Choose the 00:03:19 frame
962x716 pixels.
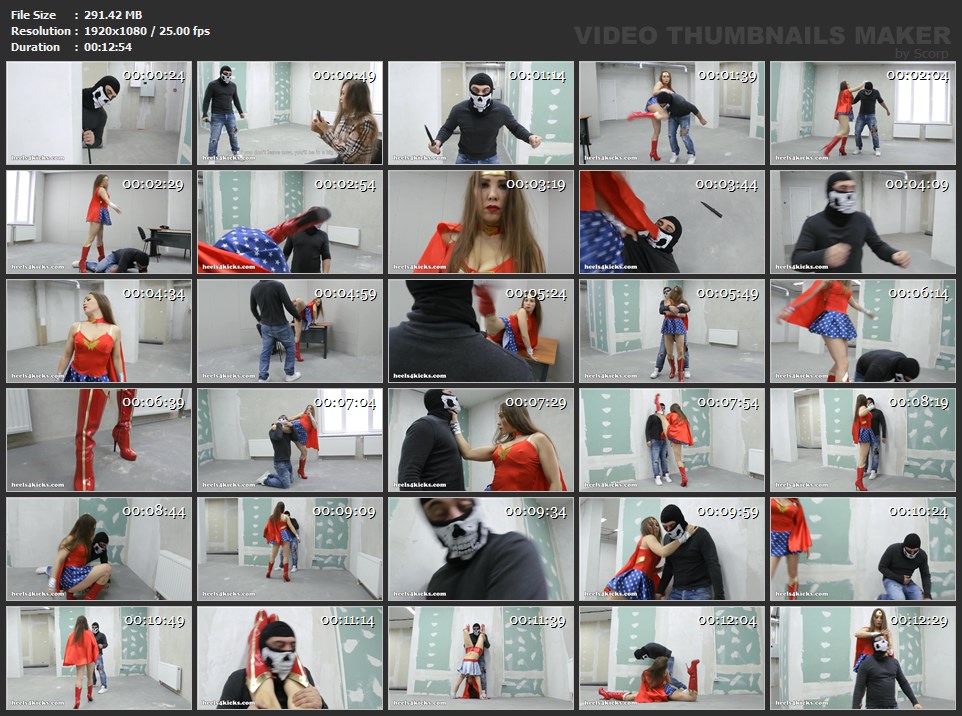pyautogui.click(x=481, y=222)
